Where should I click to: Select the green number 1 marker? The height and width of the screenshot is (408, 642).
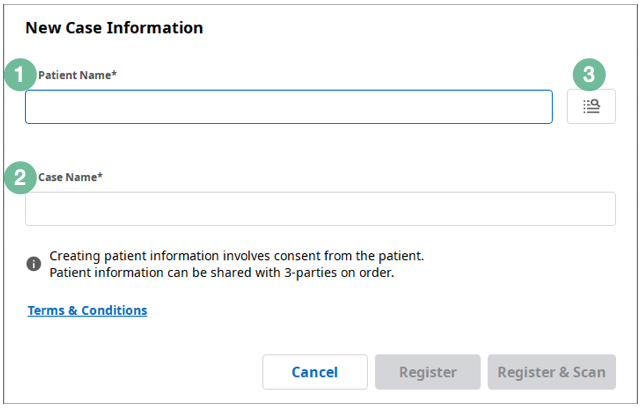tap(20, 75)
